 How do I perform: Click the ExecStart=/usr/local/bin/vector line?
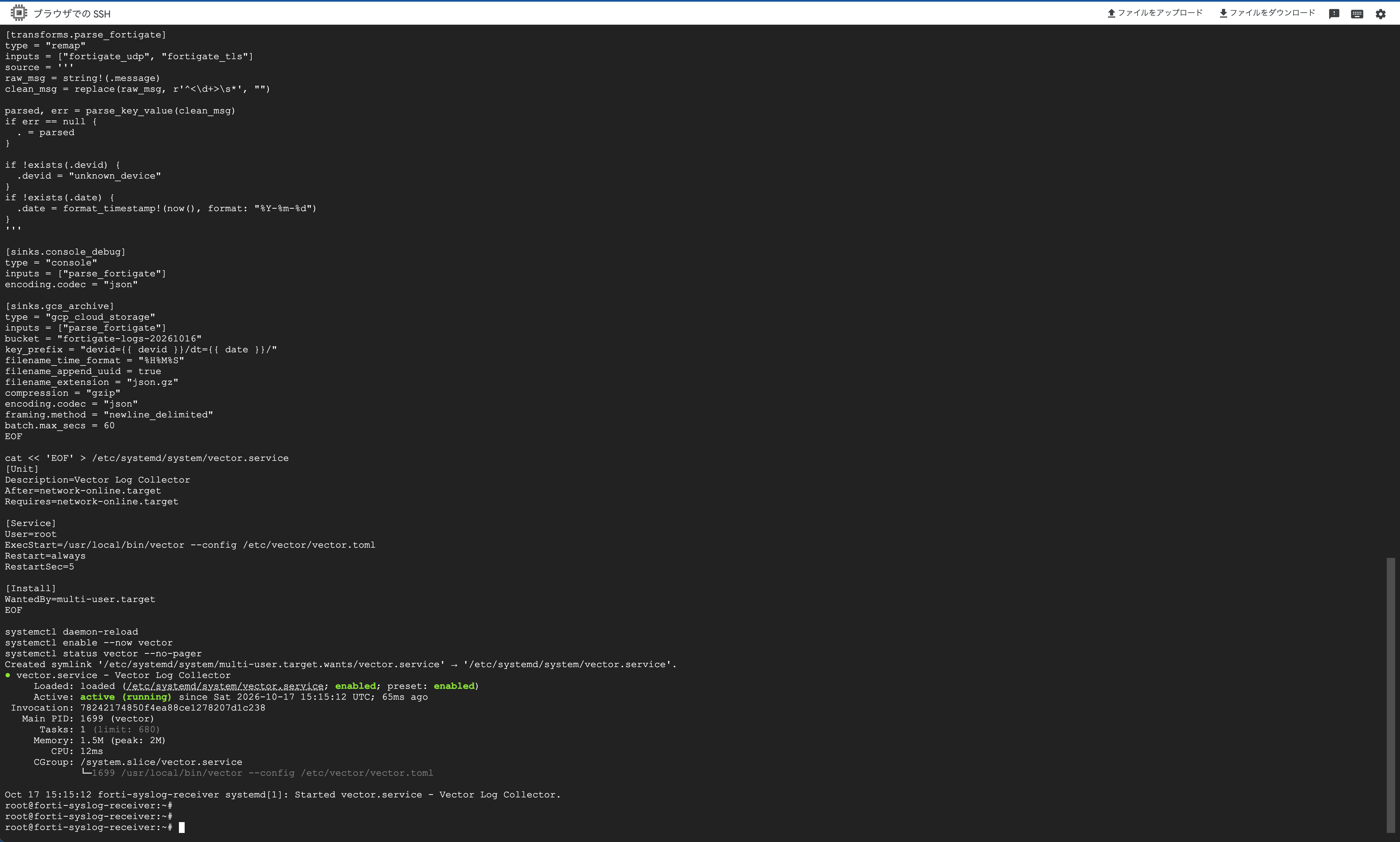pyautogui.click(x=190, y=545)
